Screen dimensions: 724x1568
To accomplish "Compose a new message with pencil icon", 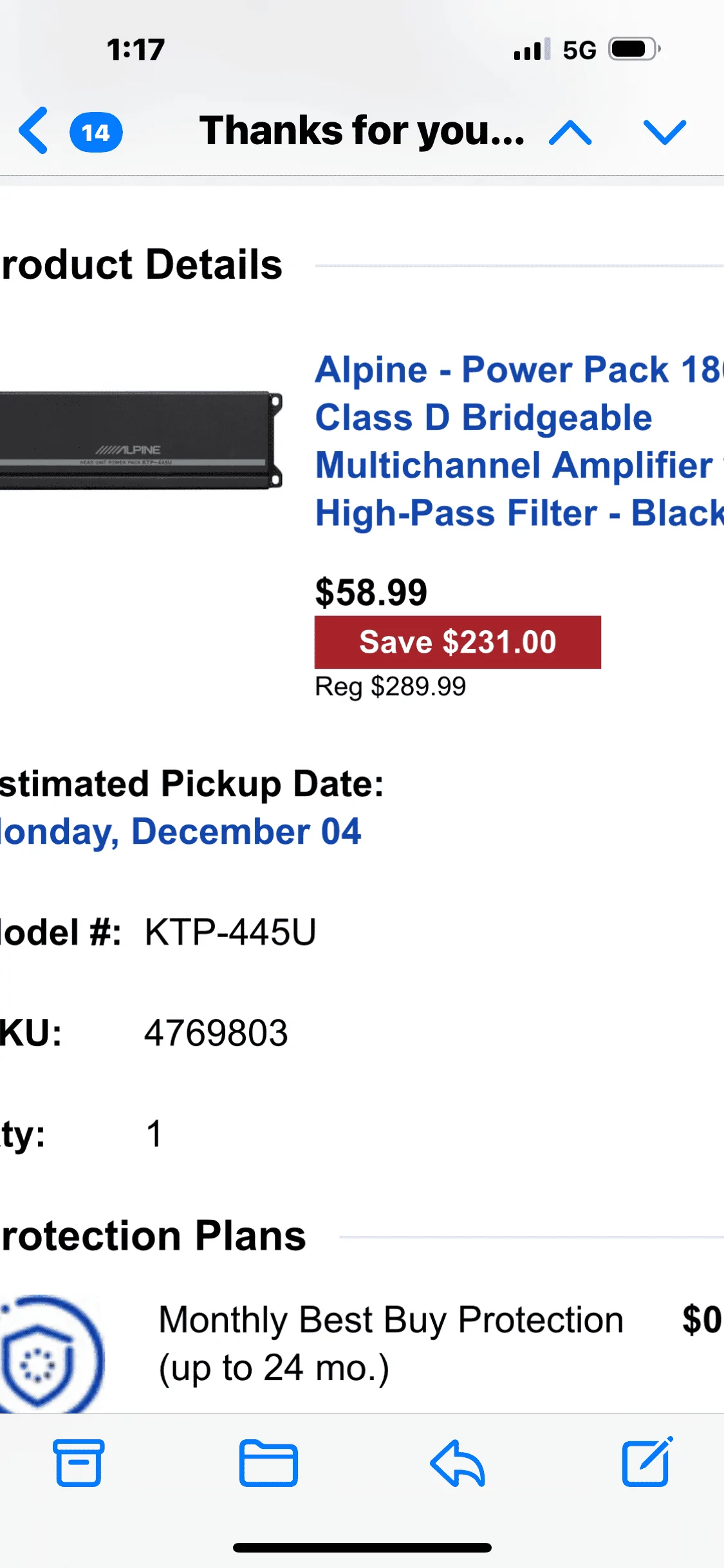I will [x=647, y=1461].
